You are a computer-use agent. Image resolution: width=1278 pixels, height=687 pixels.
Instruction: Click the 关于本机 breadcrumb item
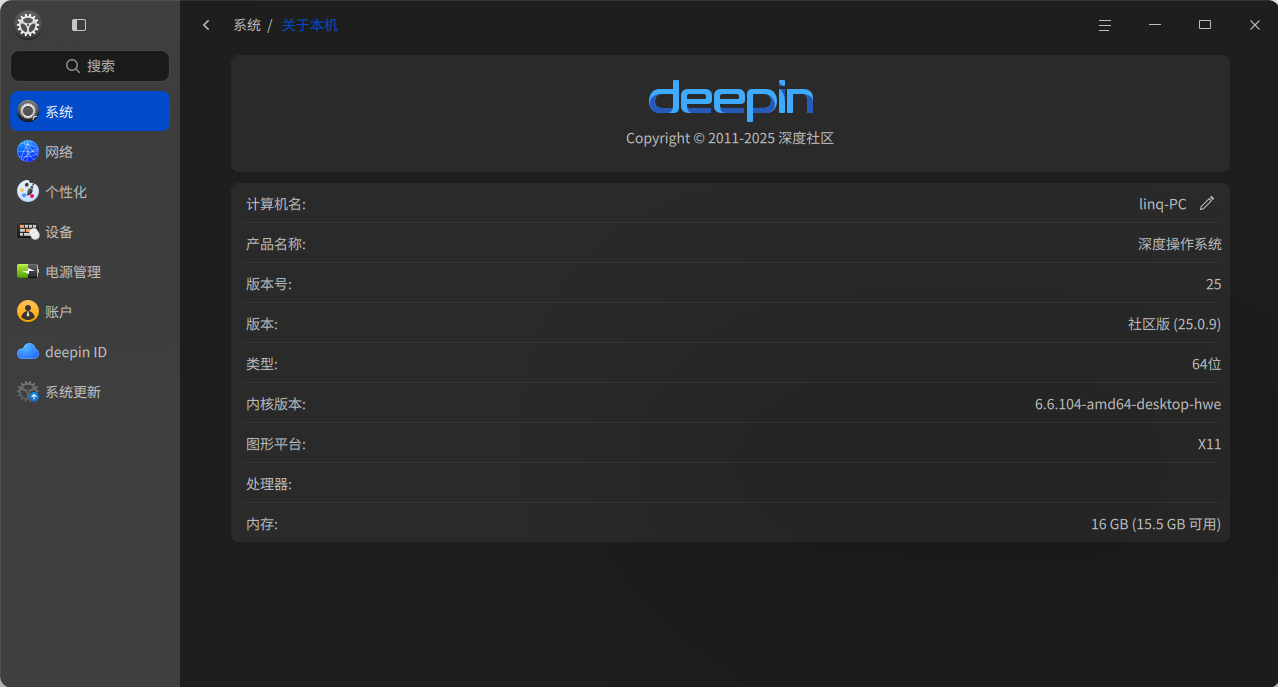click(310, 25)
